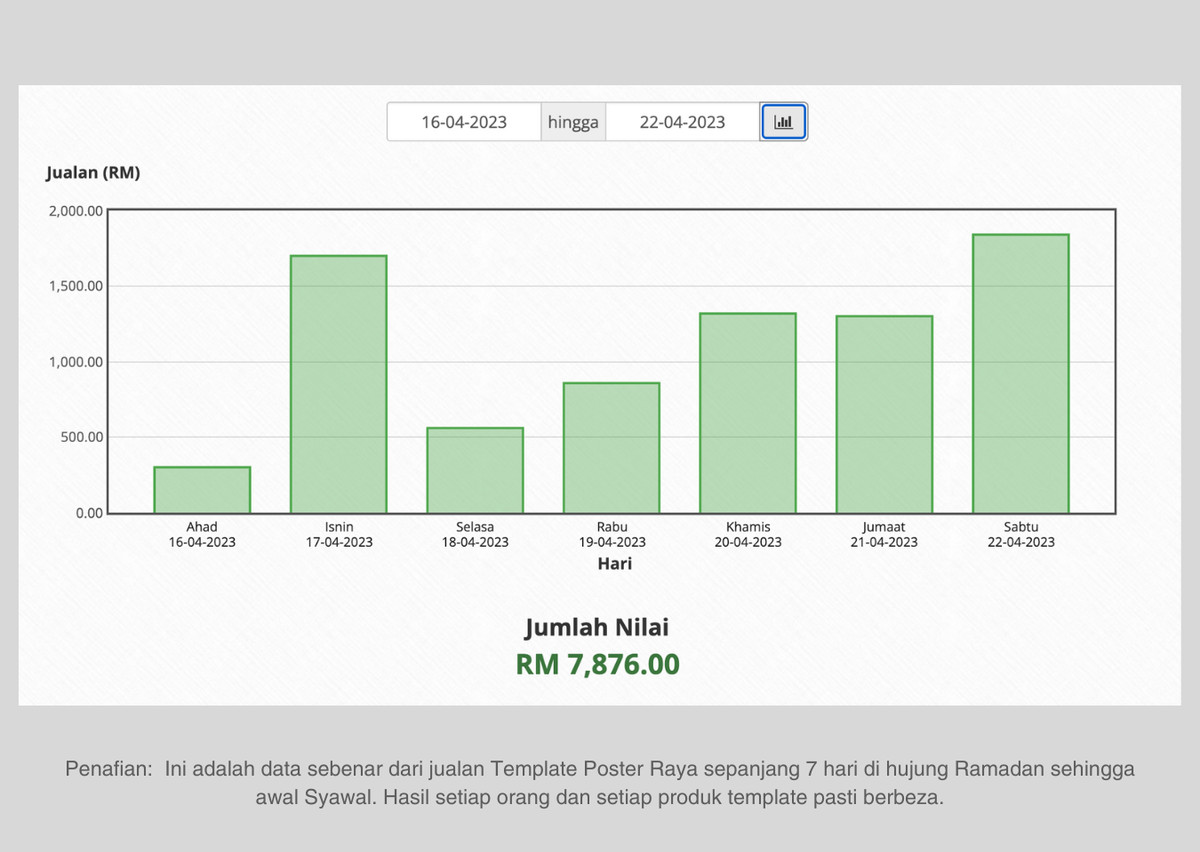Click the Ahad 16-04-2023 axis label

coord(202,534)
